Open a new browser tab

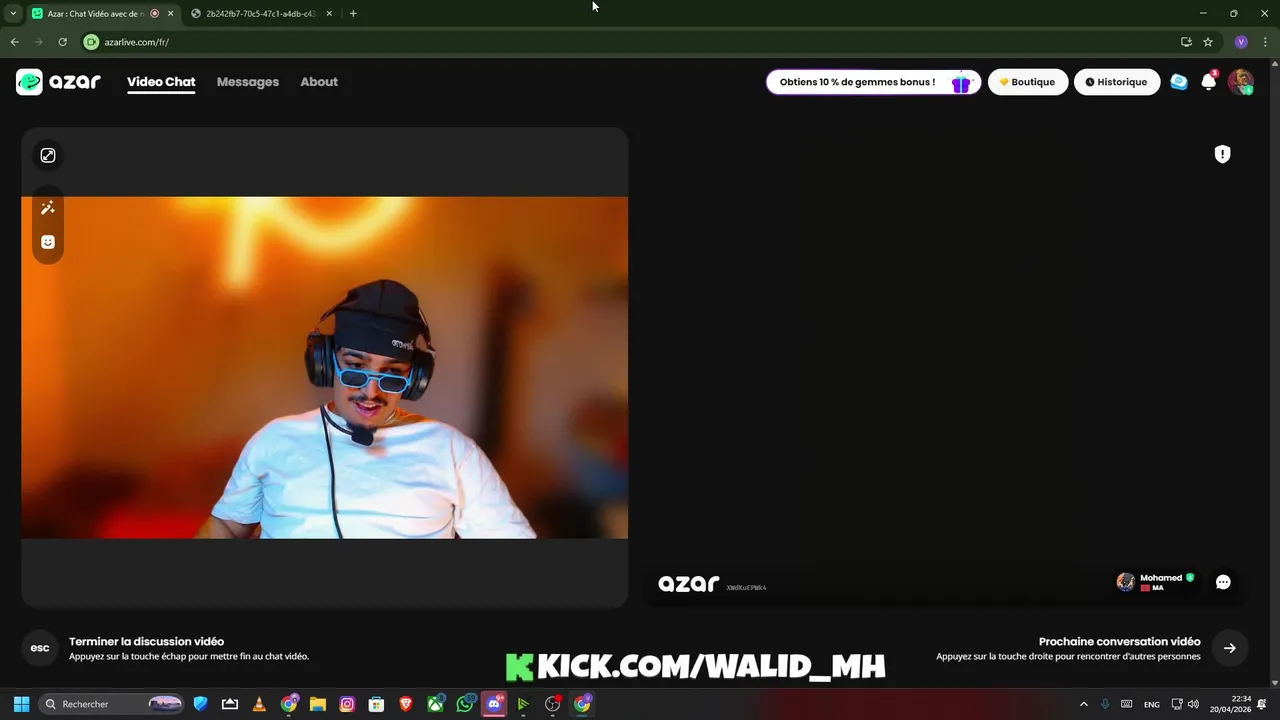click(353, 14)
